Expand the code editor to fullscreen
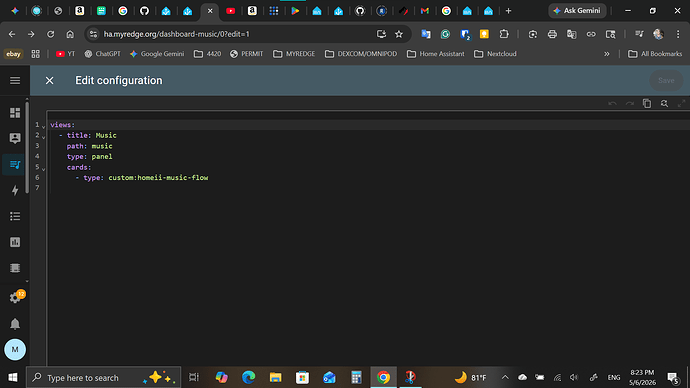The height and width of the screenshot is (388, 690). [681, 103]
